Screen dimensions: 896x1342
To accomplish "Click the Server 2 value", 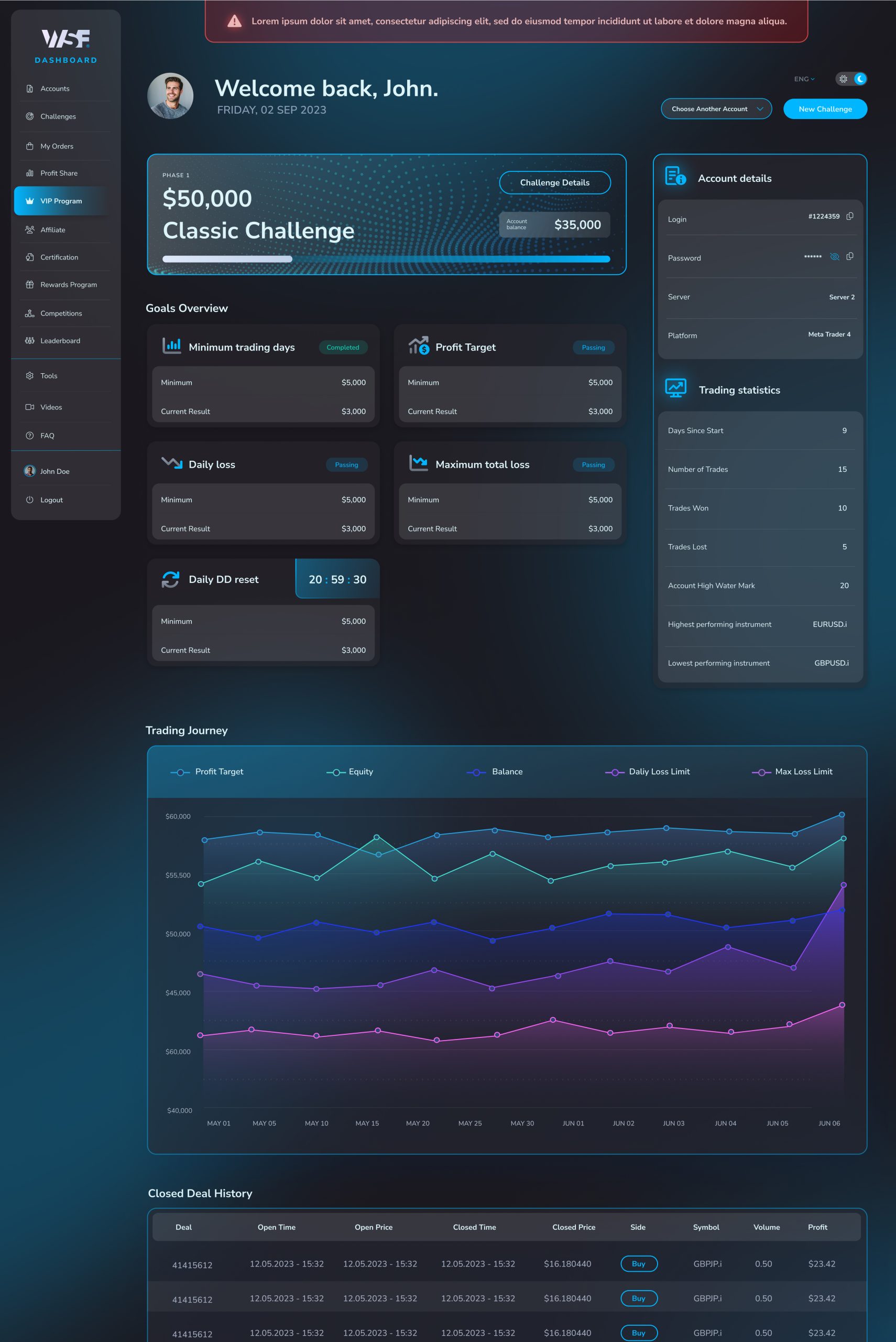I will [x=842, y=297].
